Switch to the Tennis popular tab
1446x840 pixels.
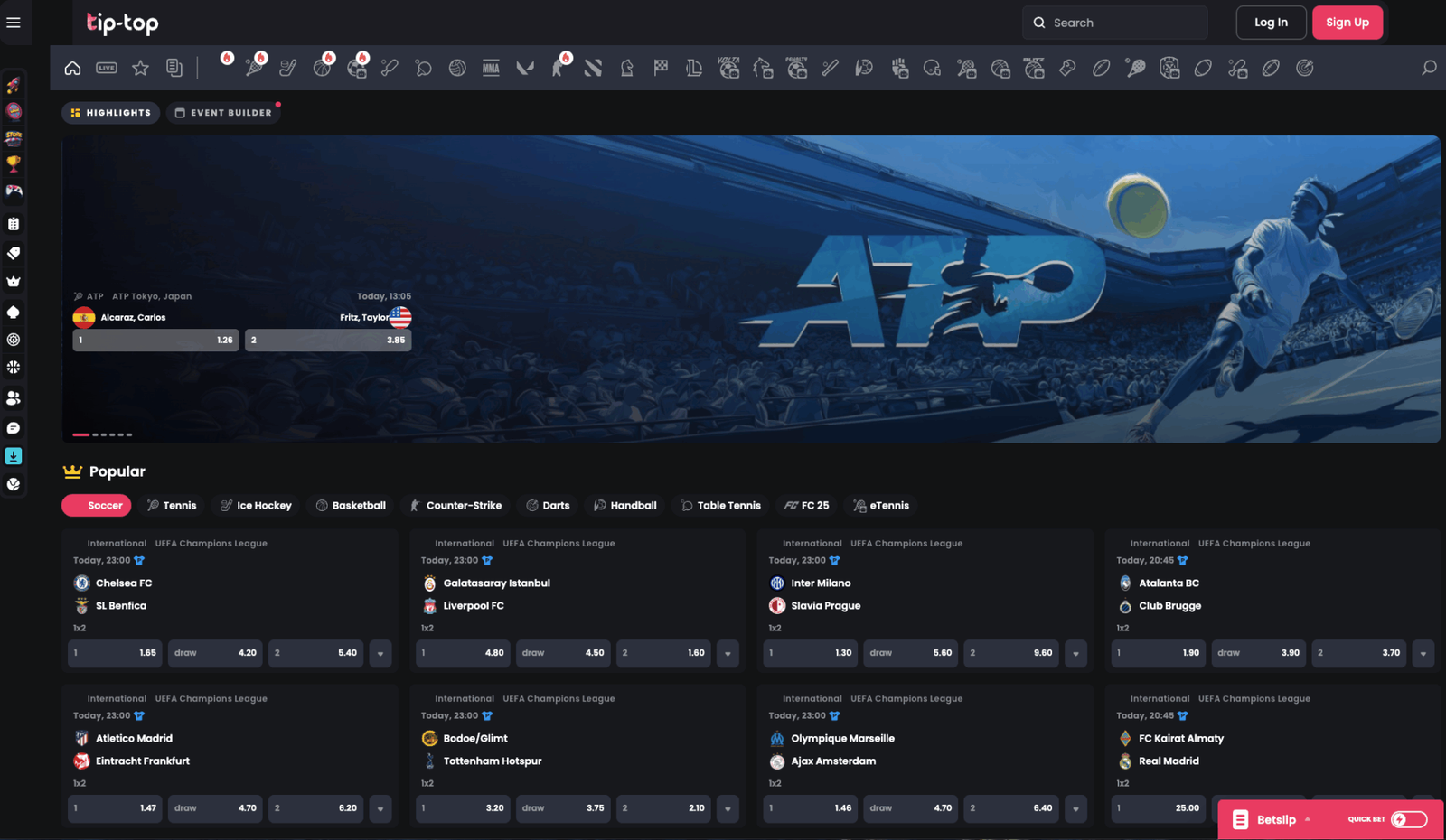point(172,506)
